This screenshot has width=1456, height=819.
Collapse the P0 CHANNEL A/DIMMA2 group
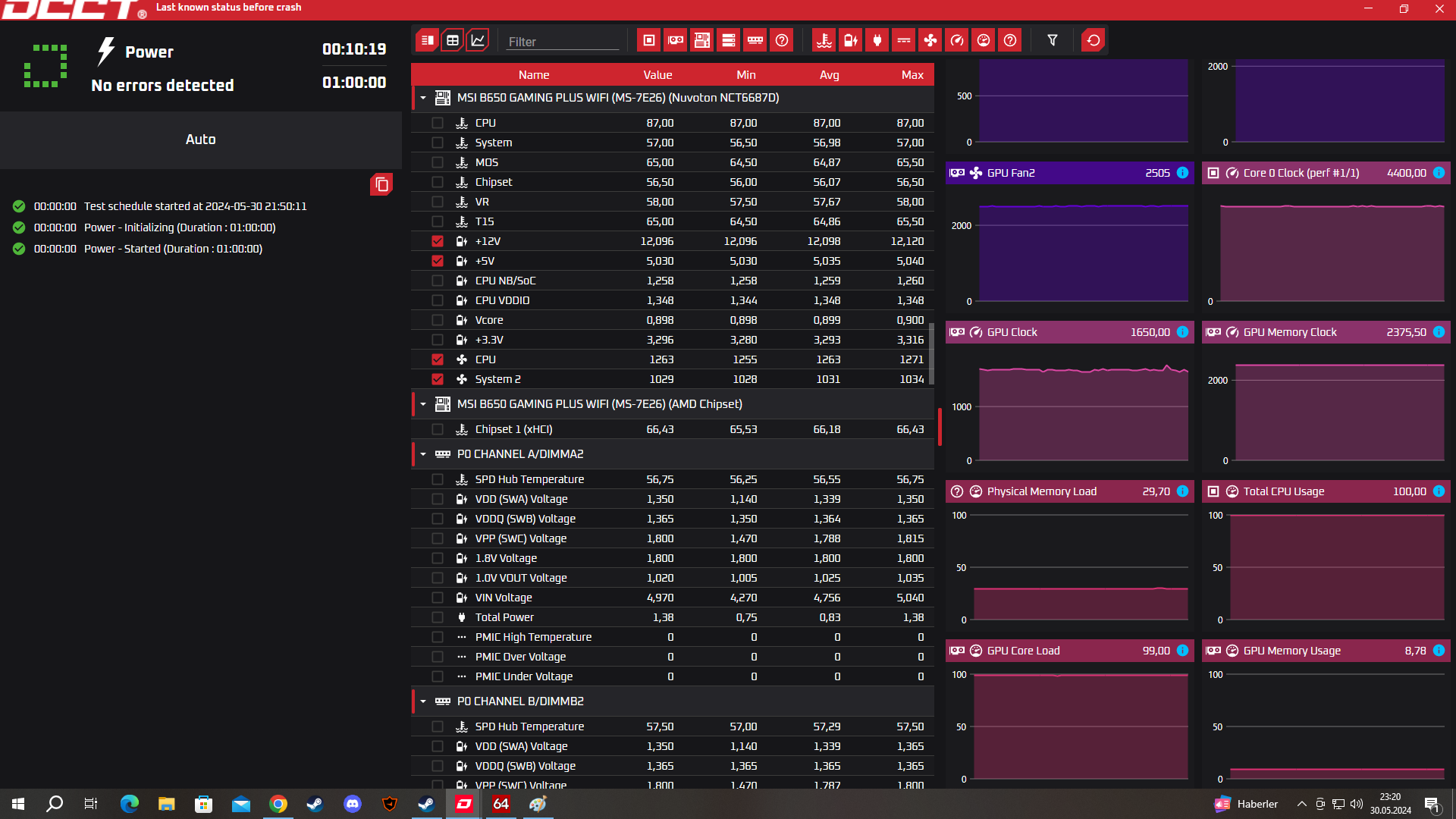click(423, 454)
